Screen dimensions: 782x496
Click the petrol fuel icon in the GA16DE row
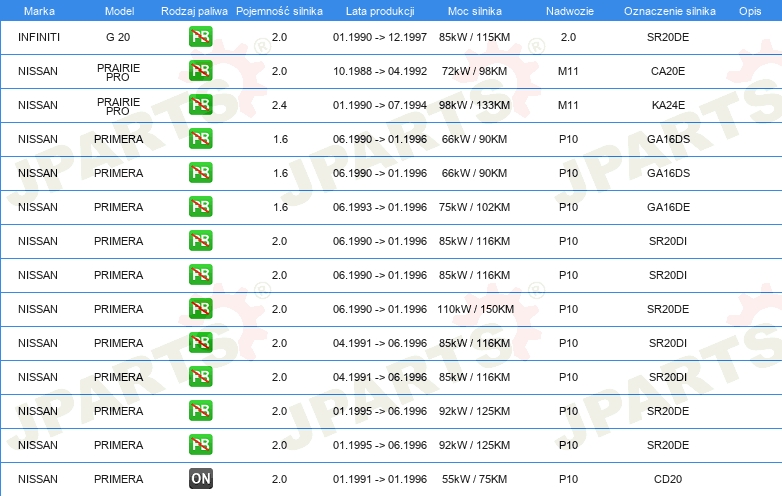(200, 206)
